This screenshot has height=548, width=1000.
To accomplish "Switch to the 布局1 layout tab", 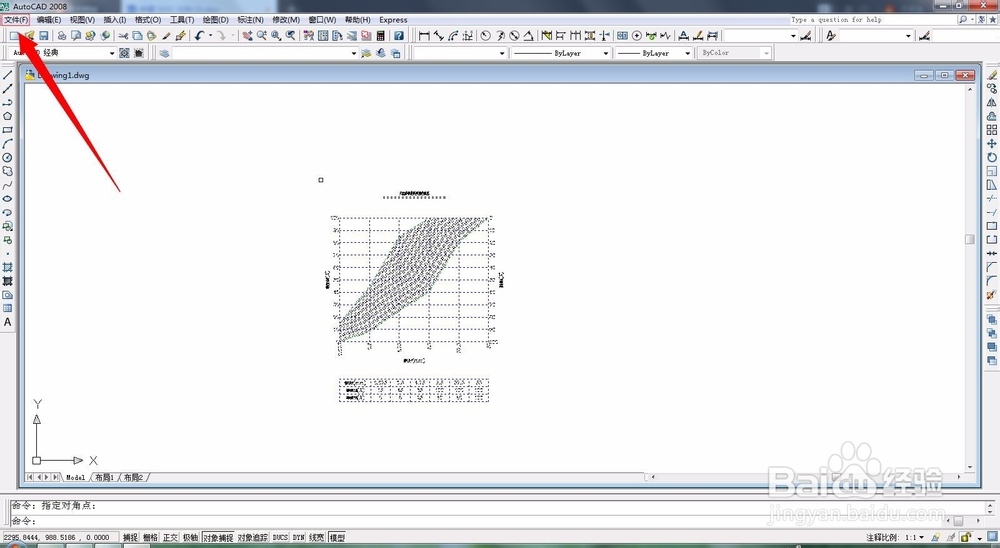I will pyautogui.click(x=104, y=477).
